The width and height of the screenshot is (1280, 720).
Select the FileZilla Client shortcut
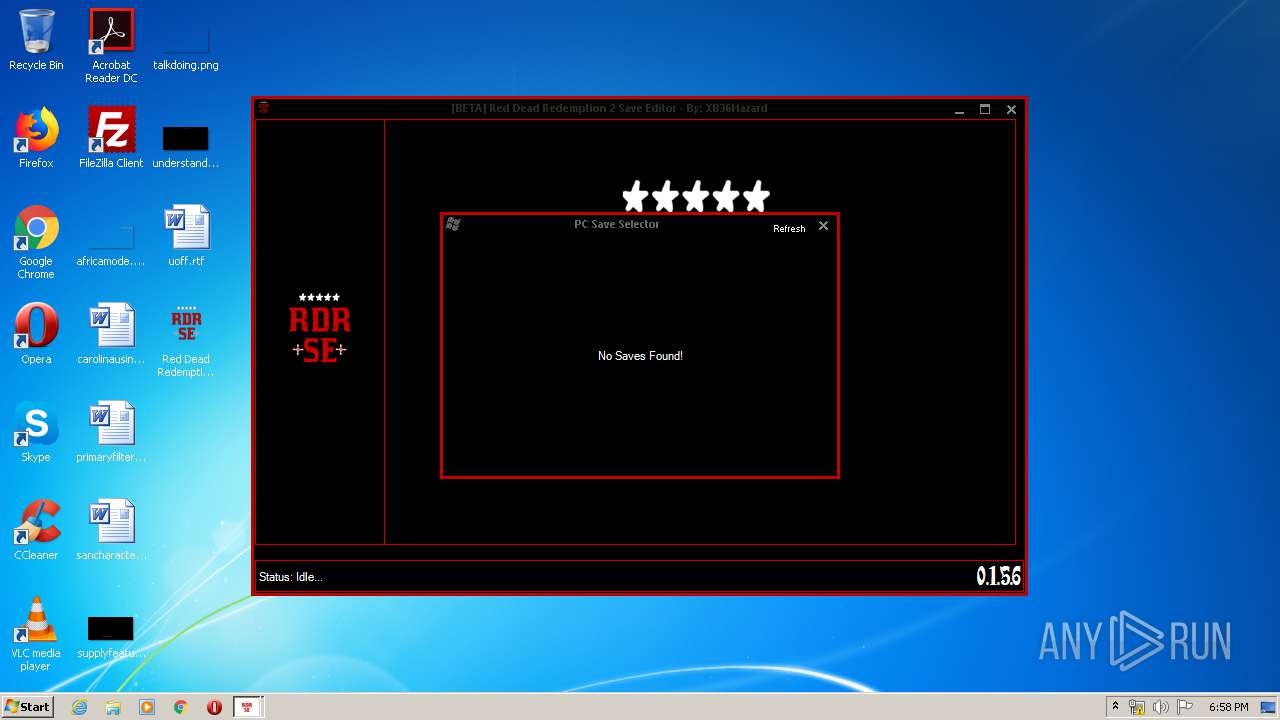(111, 138)
